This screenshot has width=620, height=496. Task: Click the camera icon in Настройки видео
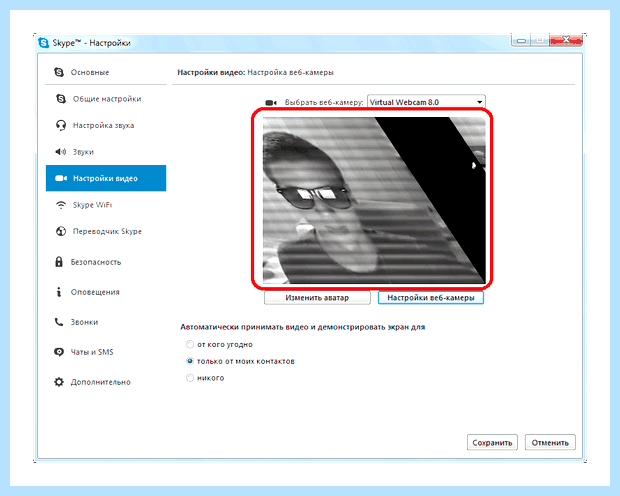[61, 178]
